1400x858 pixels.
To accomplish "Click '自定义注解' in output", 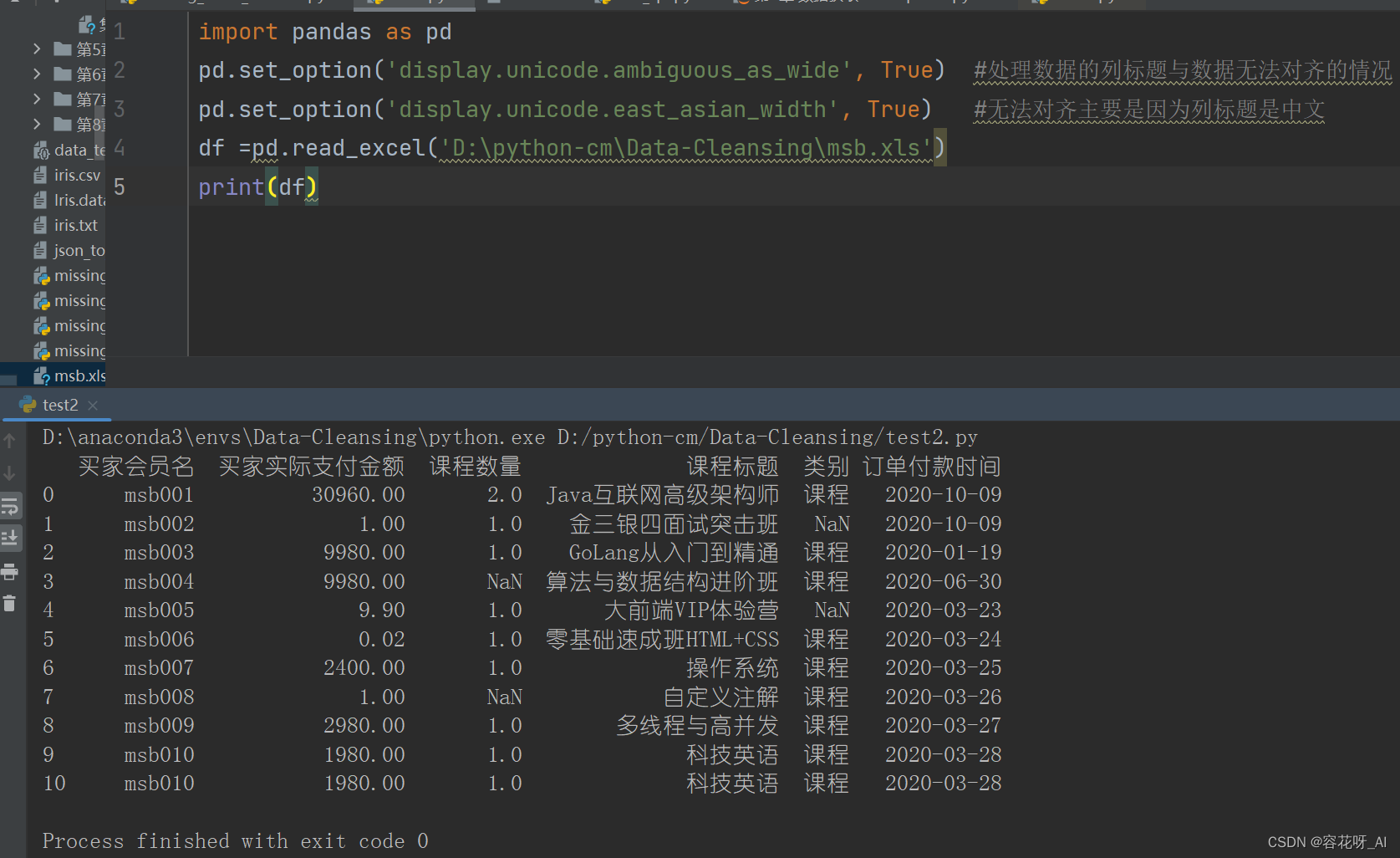I will [720, 697].
